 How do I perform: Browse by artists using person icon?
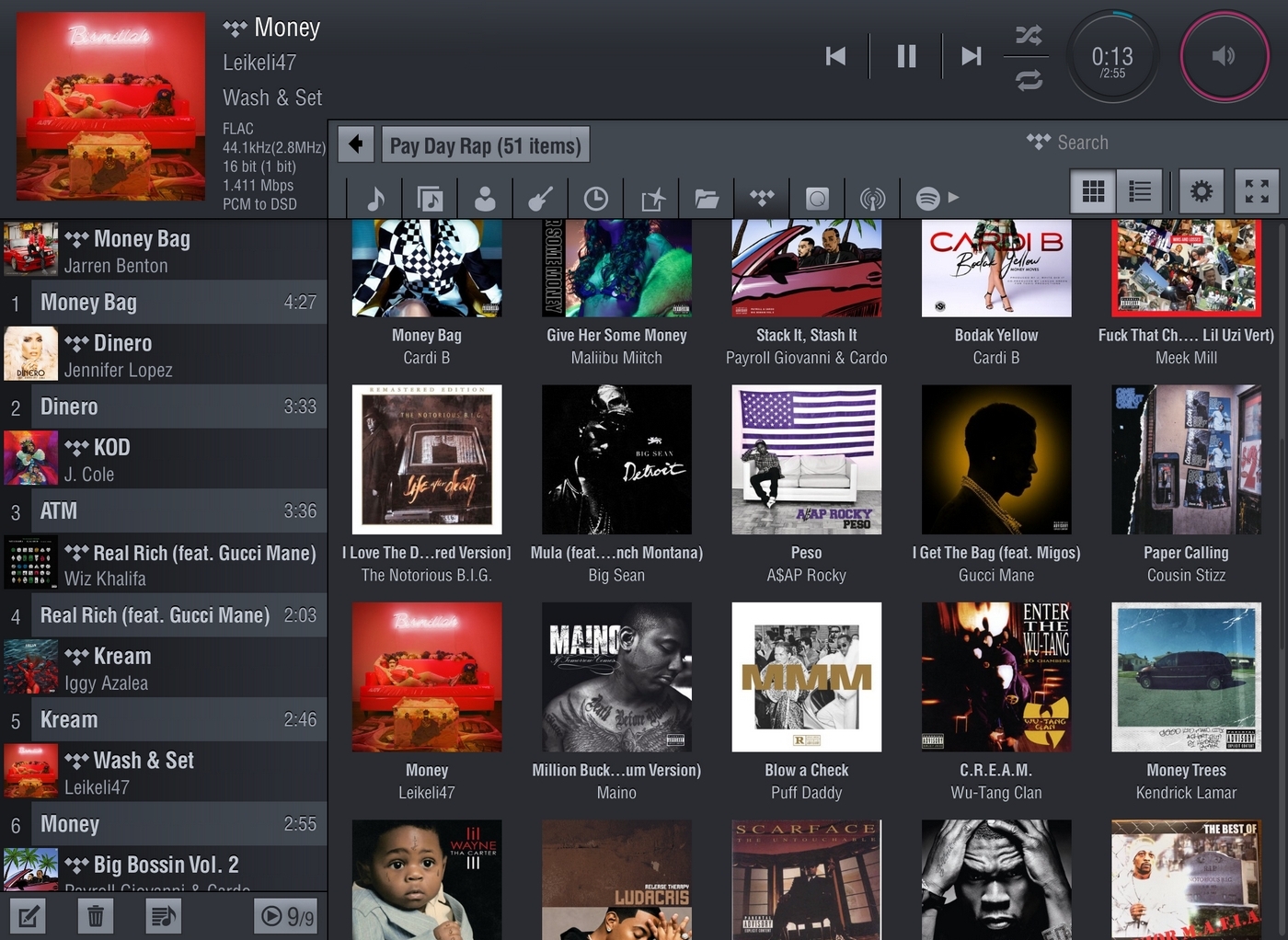coord(485,198)
